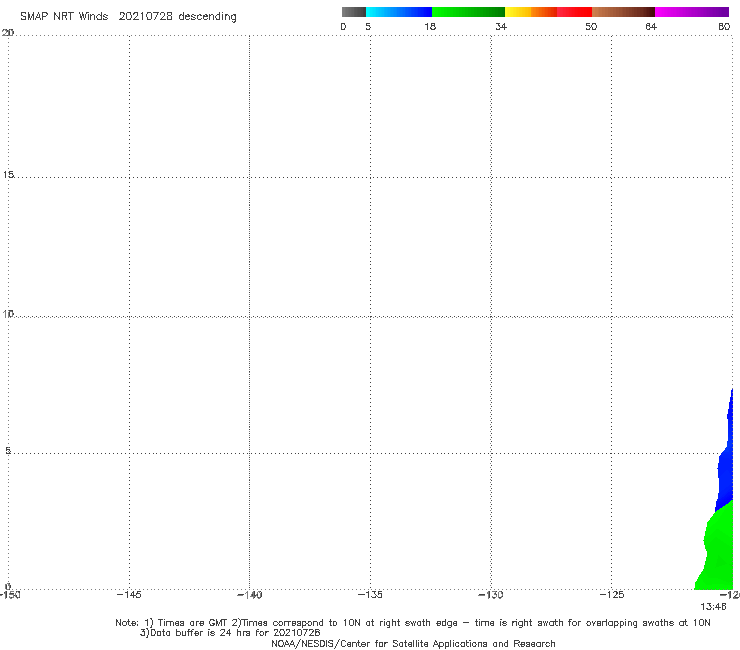Click the title text 'SMAP NRT Winds'
Screen dimensions: 740x650
pos(64,17)
